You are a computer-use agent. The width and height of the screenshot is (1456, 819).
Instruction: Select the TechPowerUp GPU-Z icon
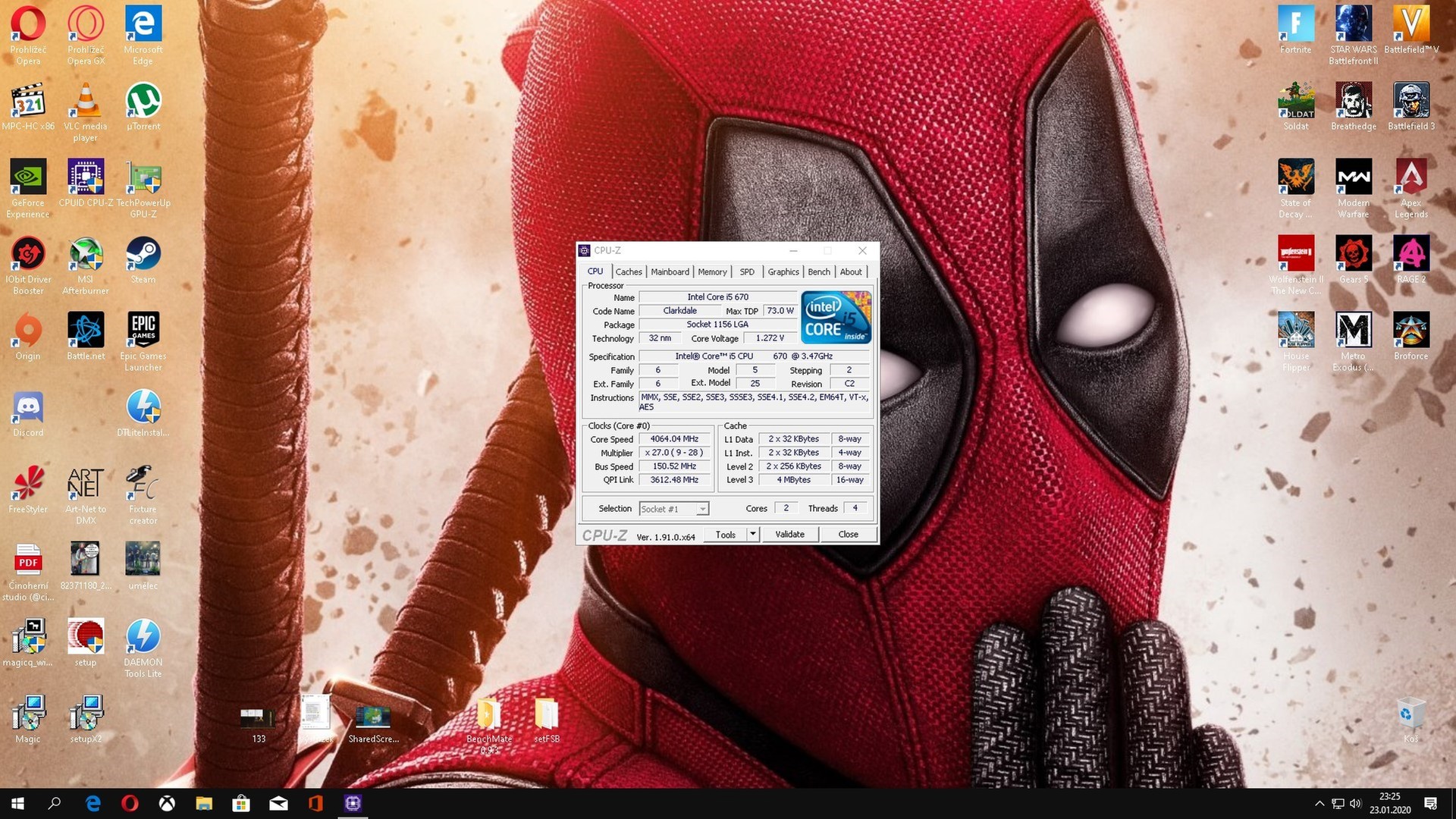(x=143, y=189)
